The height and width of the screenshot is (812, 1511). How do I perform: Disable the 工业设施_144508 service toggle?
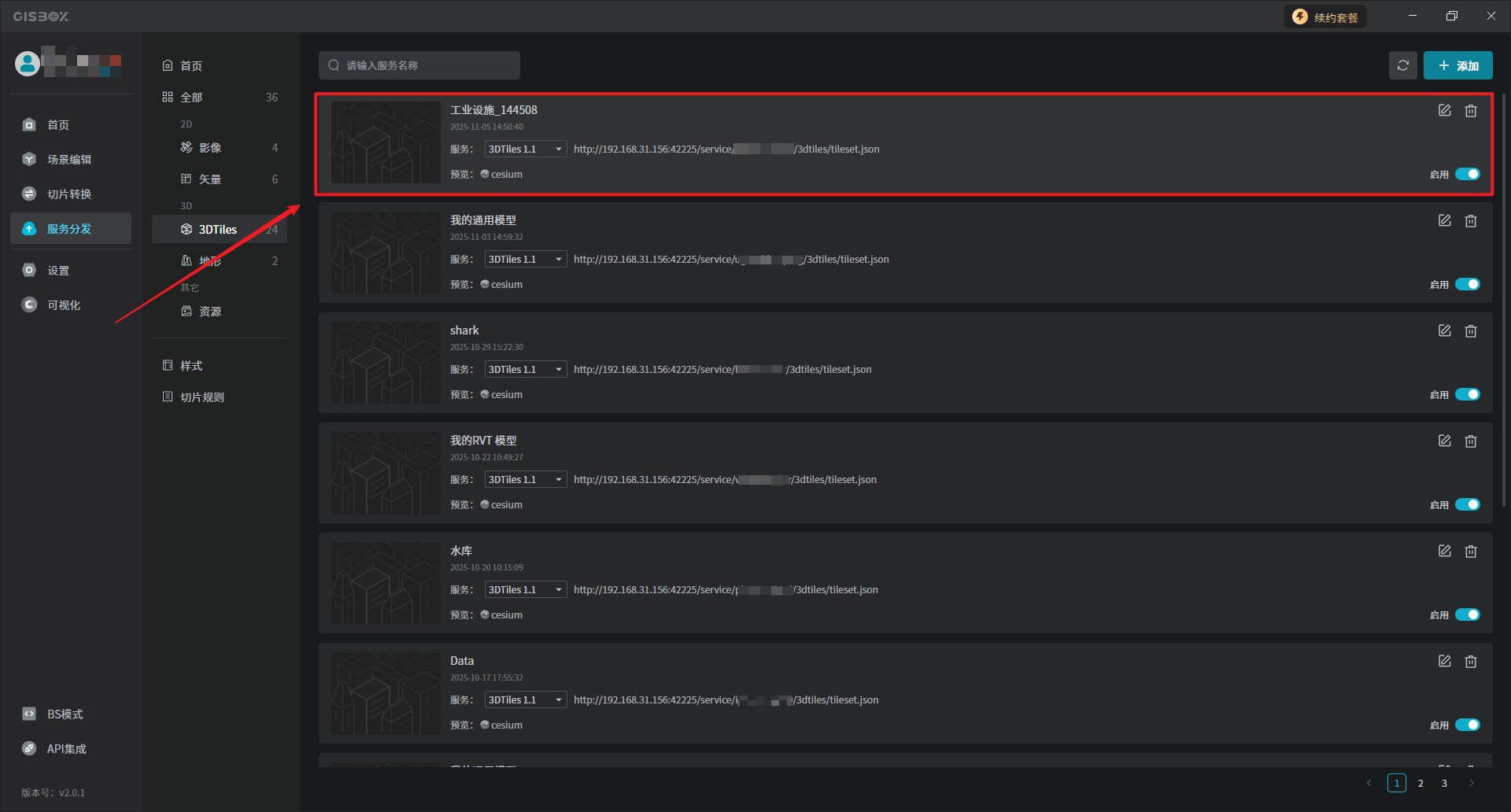point(1467,174)
